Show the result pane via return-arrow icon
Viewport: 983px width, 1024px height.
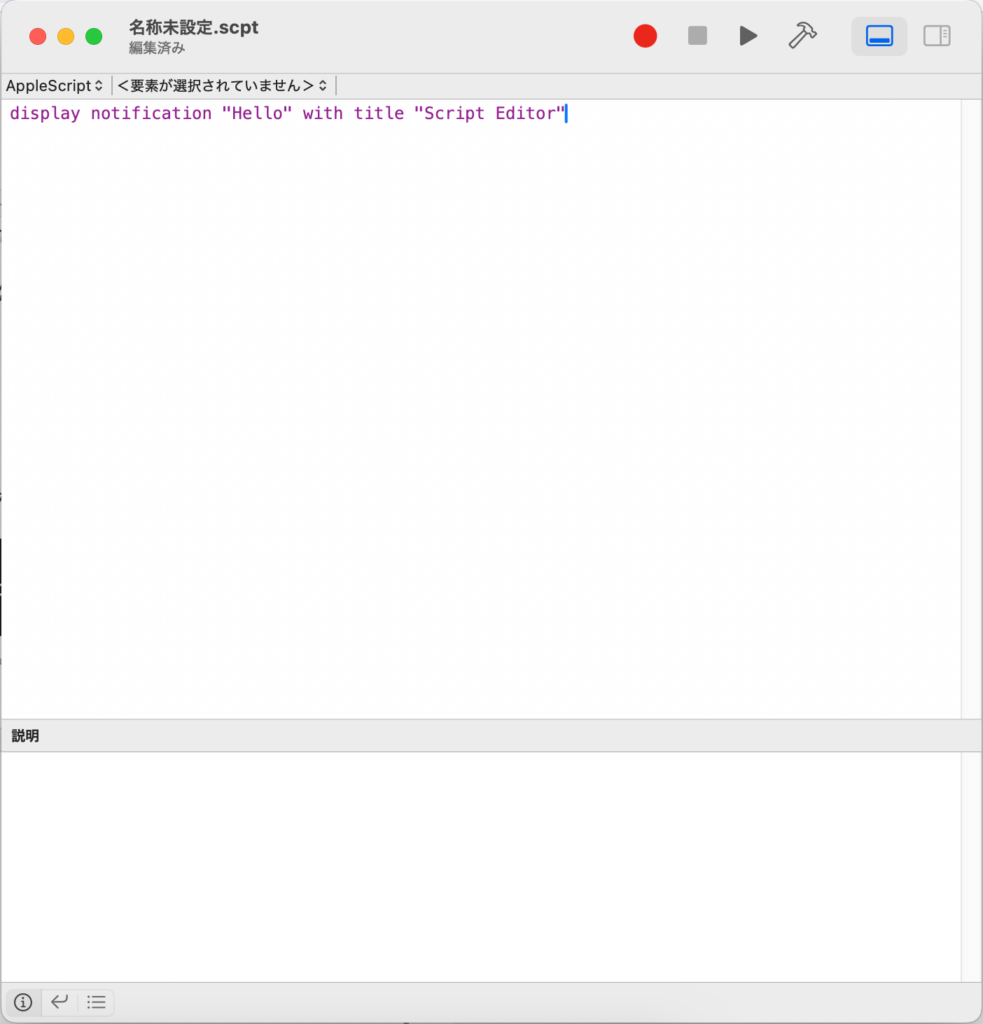pos(60,1002)
